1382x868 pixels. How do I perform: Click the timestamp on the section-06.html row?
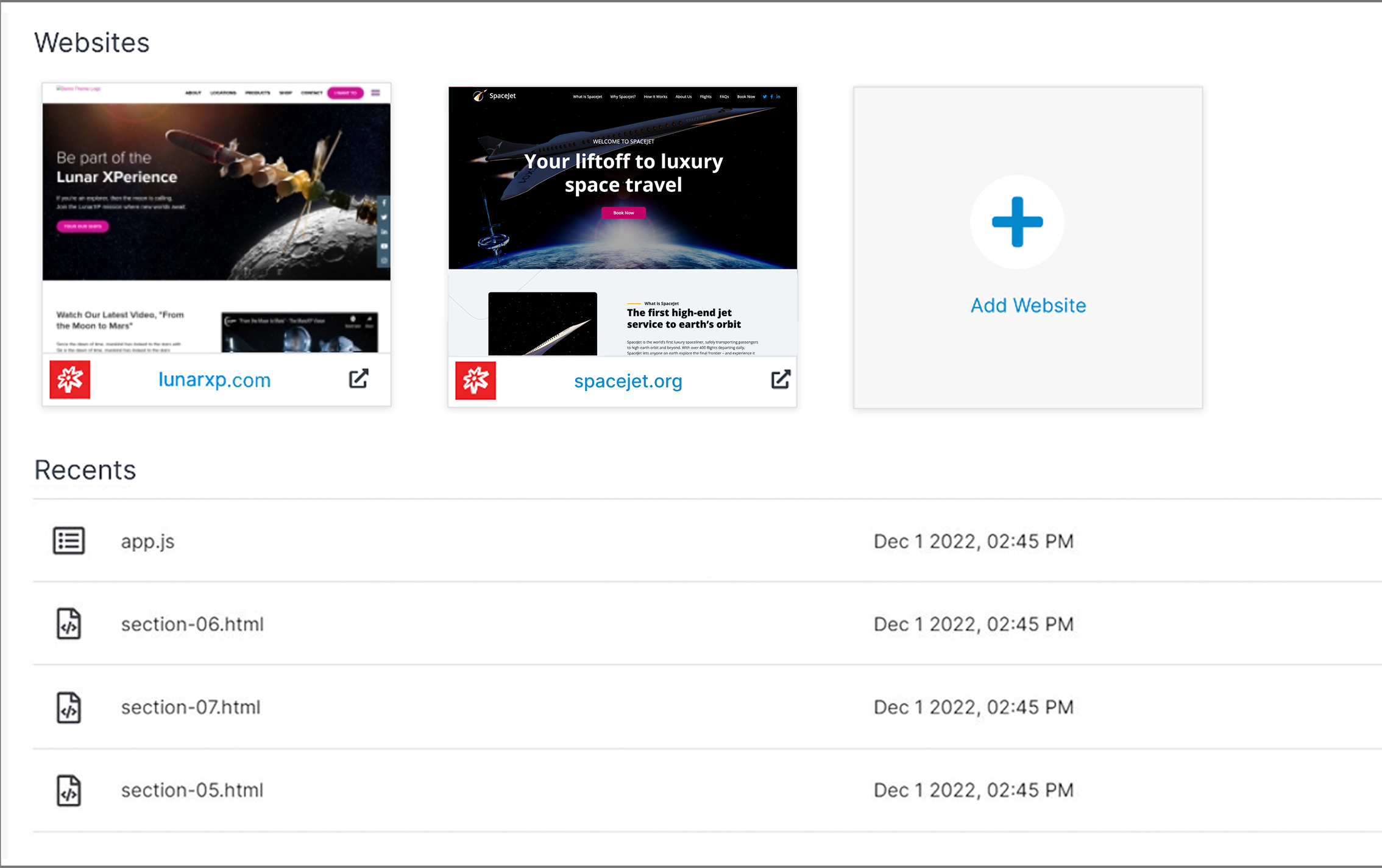tap(973, 624)
